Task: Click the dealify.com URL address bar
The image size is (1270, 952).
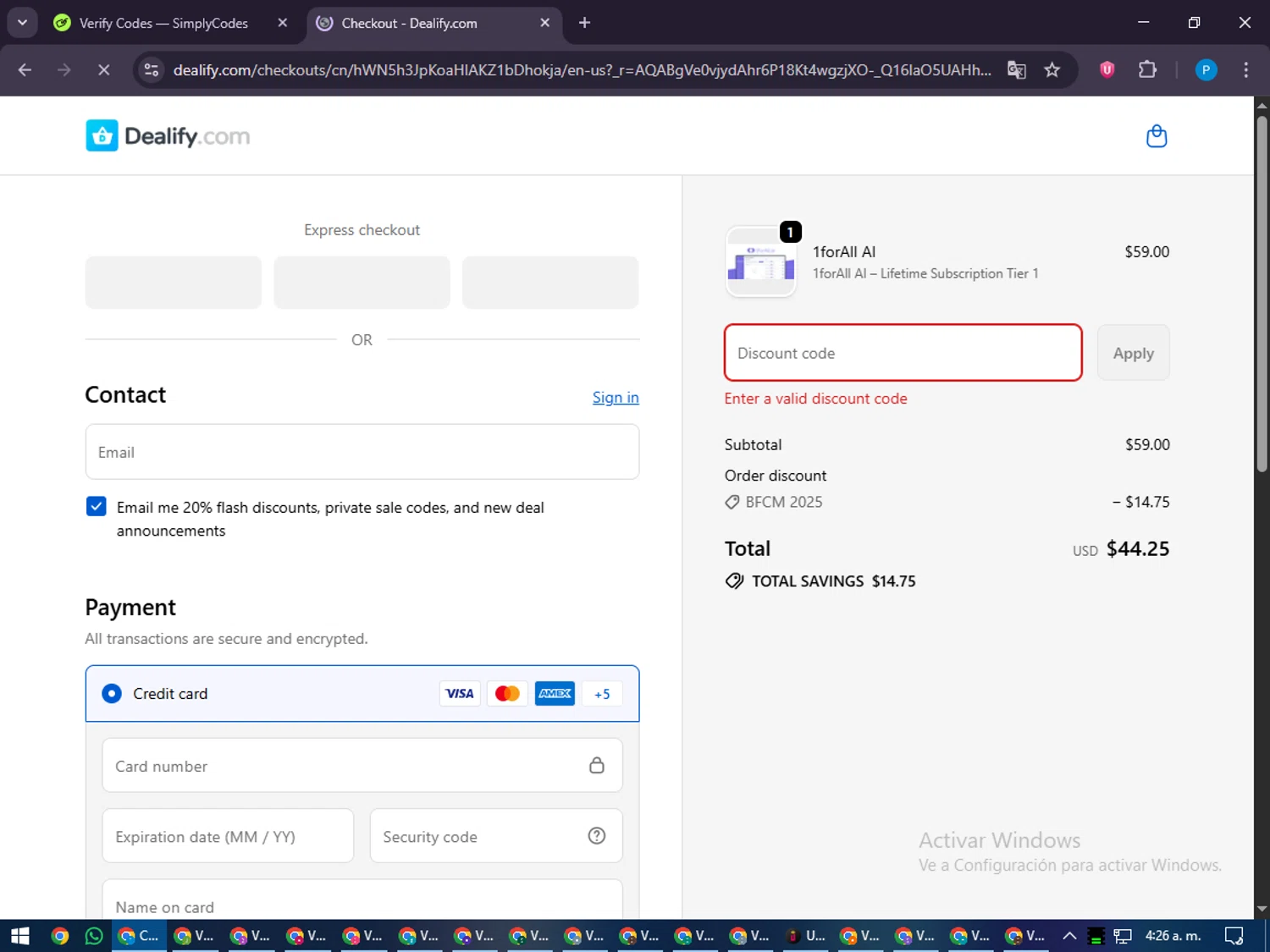Action: point(582,70)
